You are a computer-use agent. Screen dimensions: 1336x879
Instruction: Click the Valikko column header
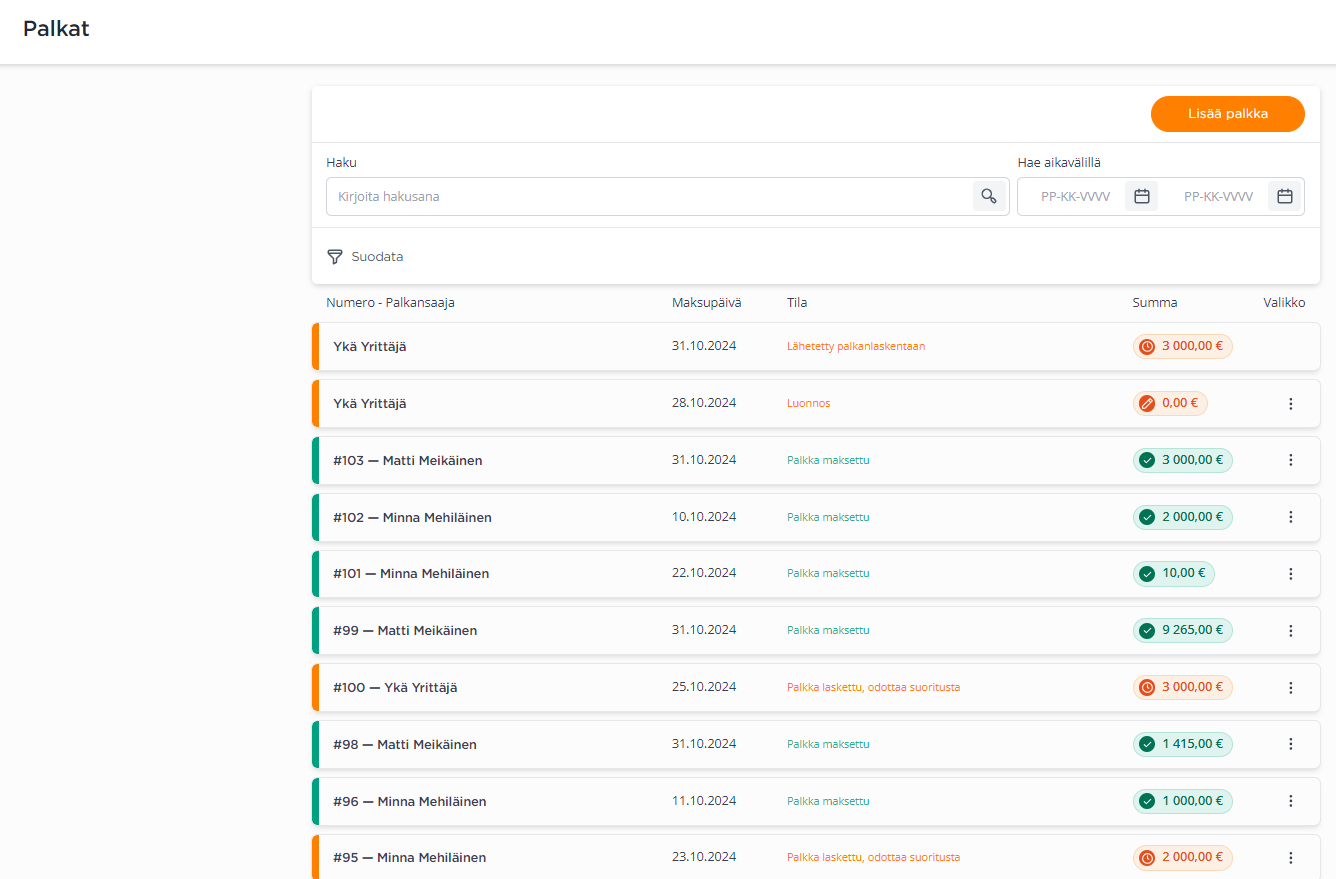point(1284,303)
